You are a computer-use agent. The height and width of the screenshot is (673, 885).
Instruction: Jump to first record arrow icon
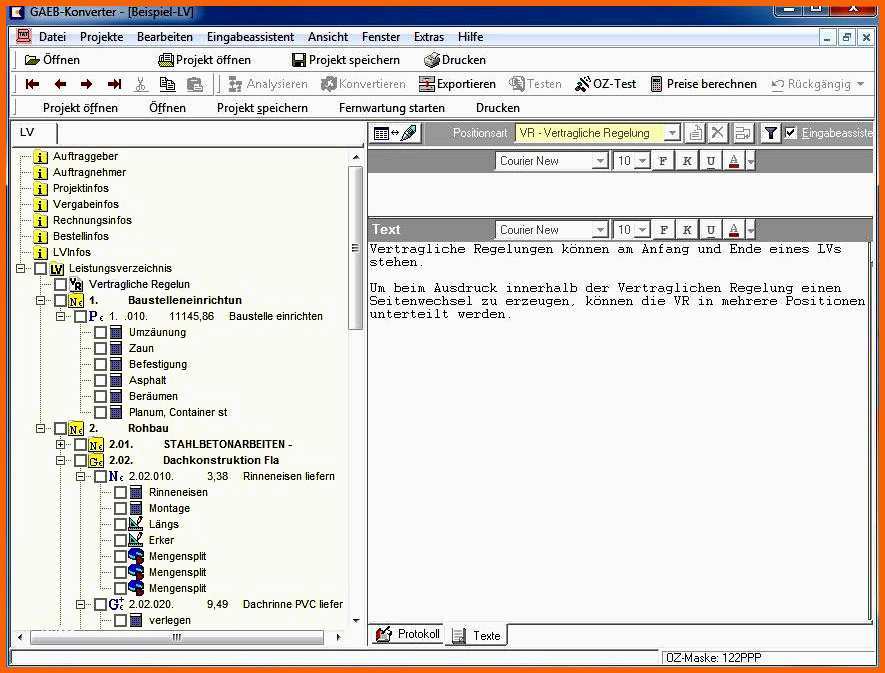(32, 84)
